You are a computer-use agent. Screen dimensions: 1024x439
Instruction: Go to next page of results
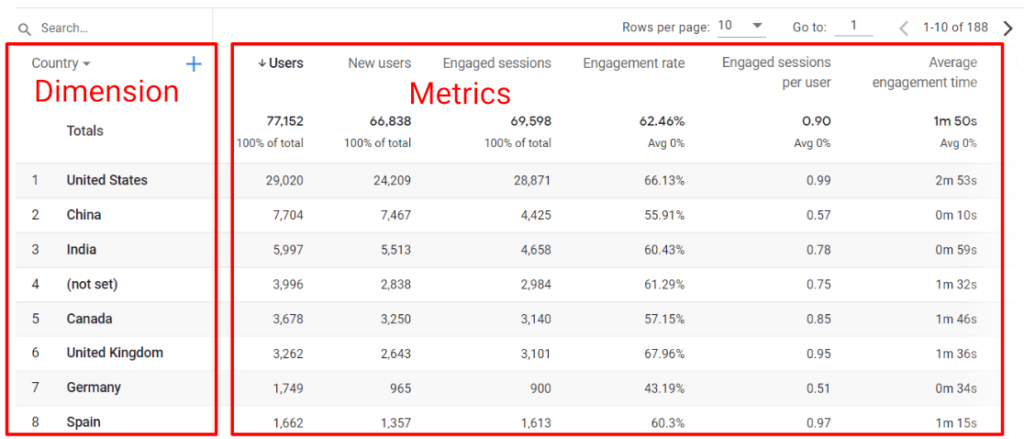(1008, 27)
